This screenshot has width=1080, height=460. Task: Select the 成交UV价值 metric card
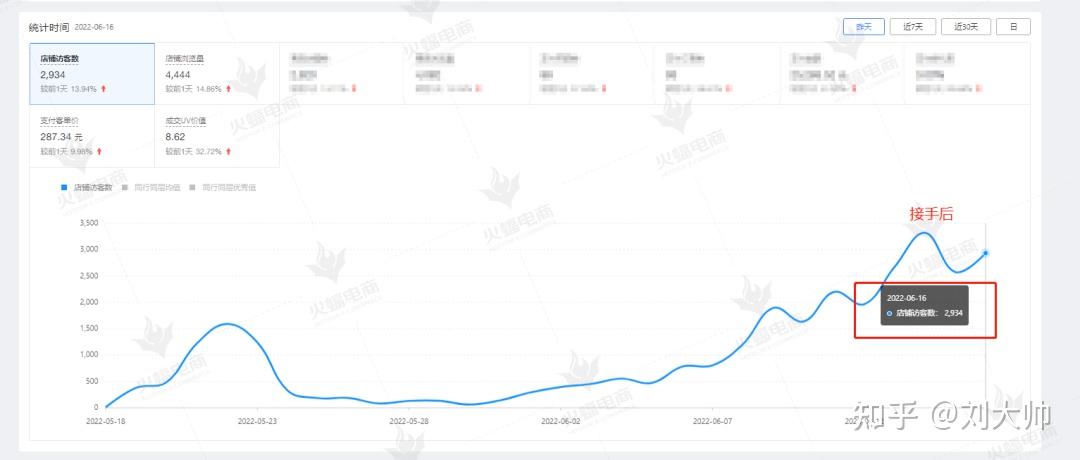point(217,135)
